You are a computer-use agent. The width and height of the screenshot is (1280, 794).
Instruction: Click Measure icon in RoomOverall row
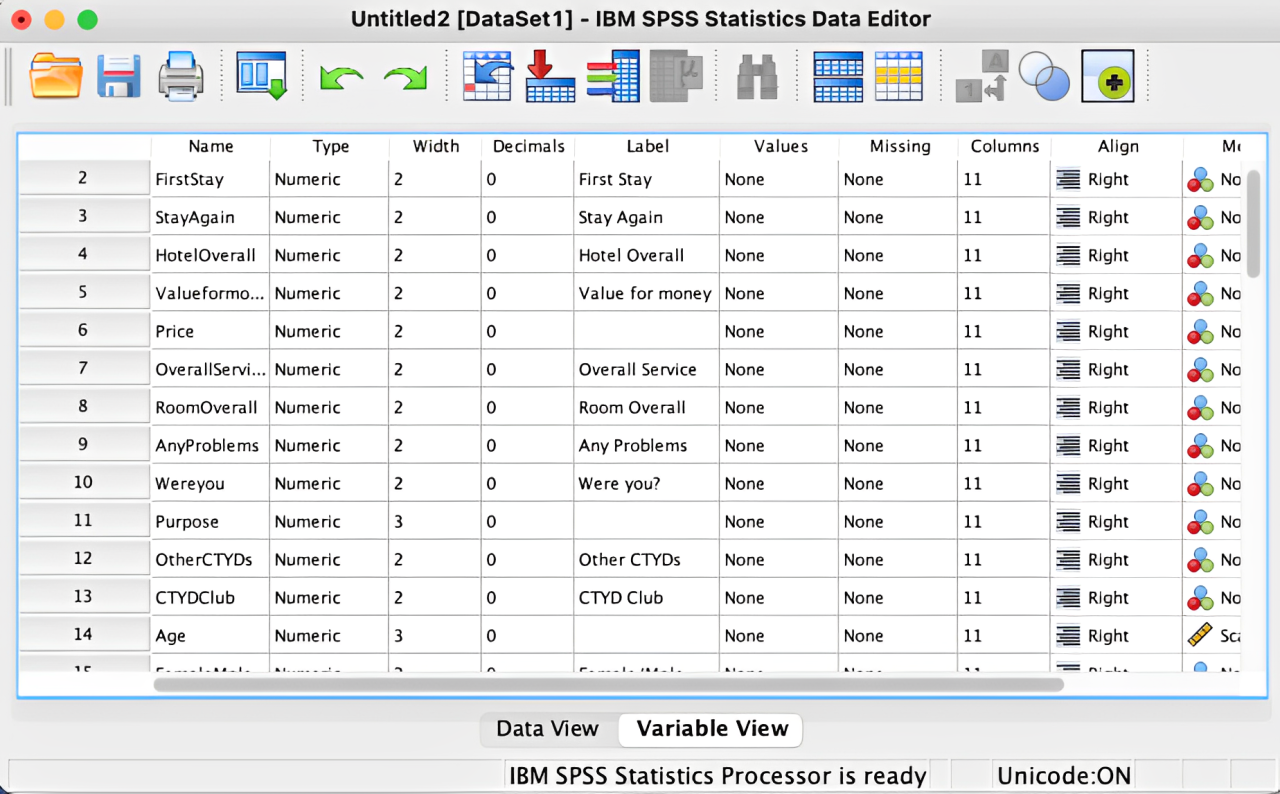[x=1200, y=408]
